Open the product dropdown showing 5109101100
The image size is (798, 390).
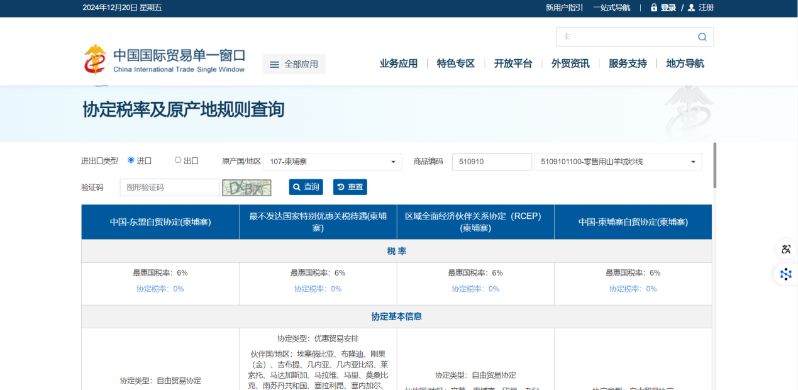(618, 162)
